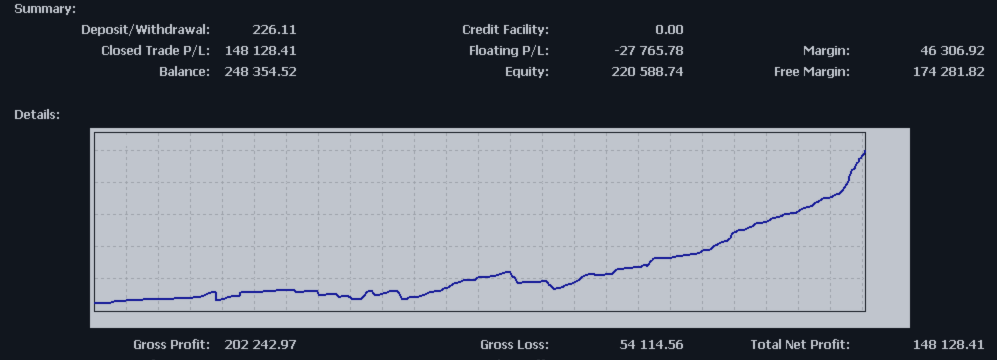Select the Margin label
The height and width of the screenshot is (360, 997).
coord(827,51)
